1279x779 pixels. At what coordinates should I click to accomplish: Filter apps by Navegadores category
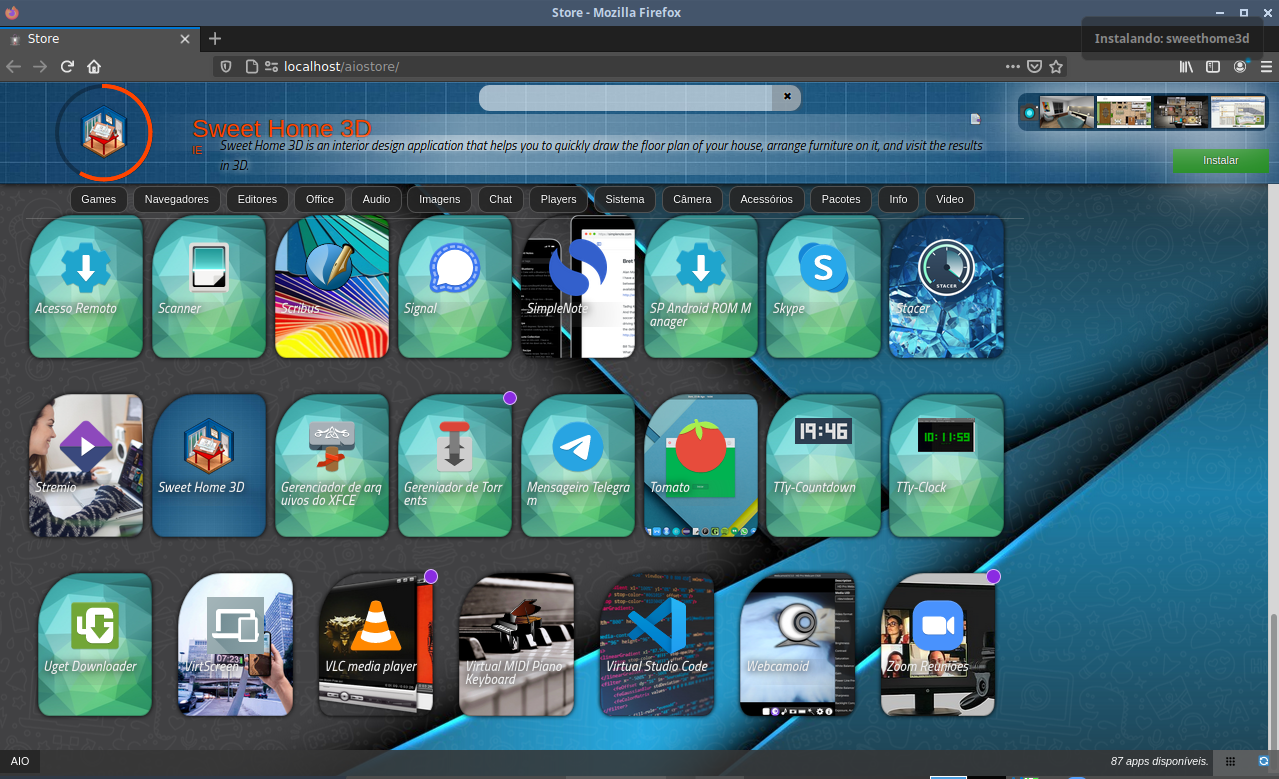tap(177, 199)
